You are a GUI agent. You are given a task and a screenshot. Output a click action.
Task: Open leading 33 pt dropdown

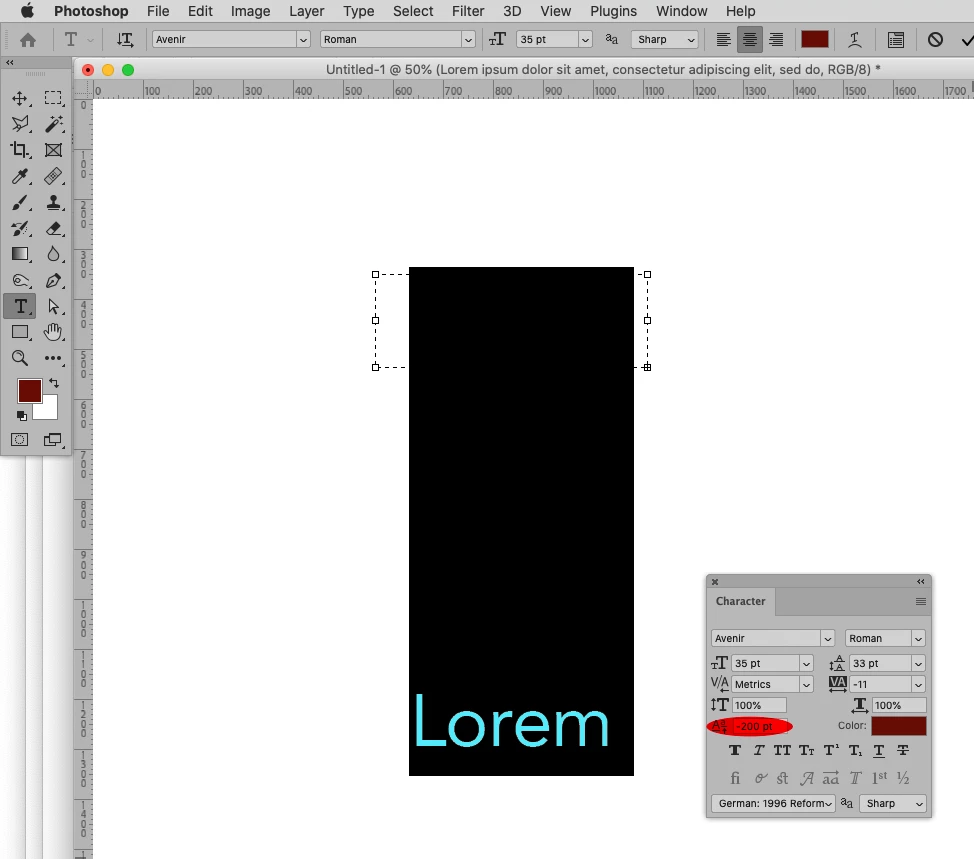click(x=918, y=663)
